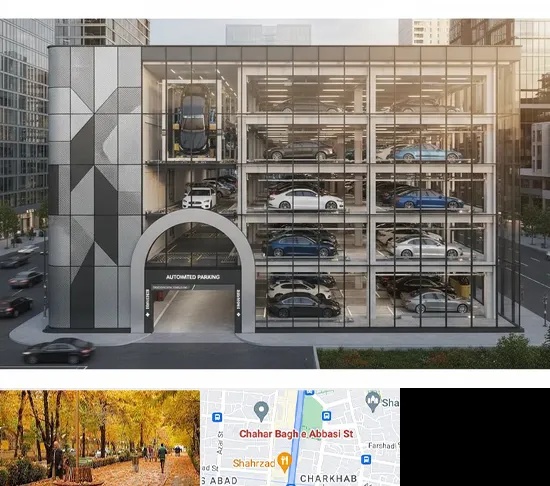The image size is (550, 486).
Task: Open the autumn tree-lined street photo
Action: pyautogui.click(x=100, y=437)
